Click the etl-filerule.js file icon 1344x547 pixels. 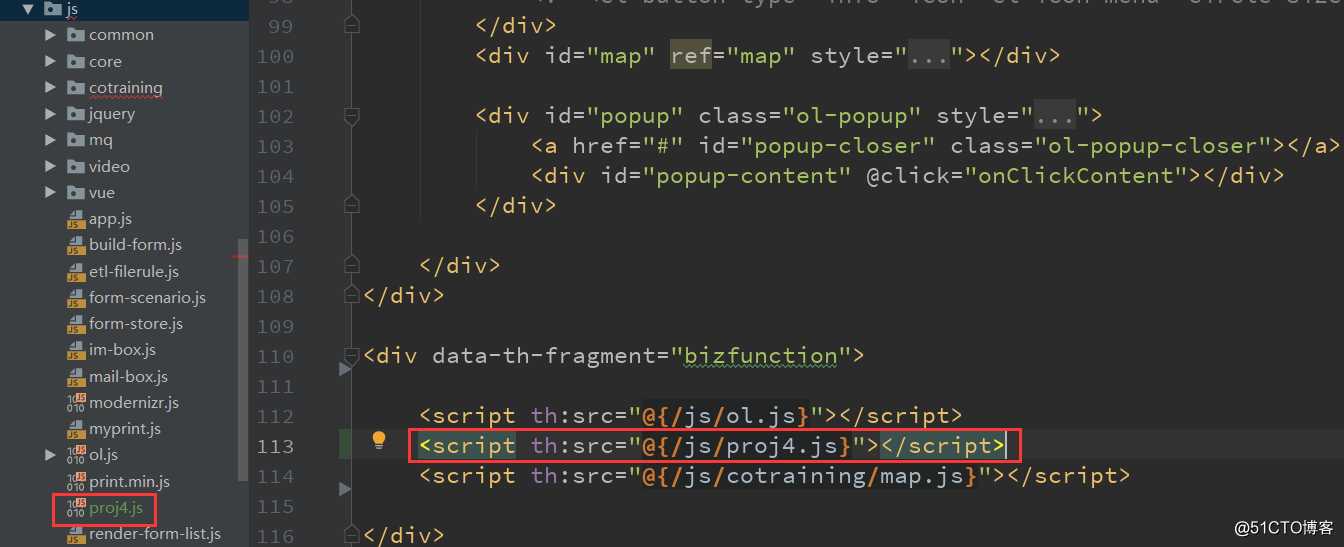(x=76, y=272)
